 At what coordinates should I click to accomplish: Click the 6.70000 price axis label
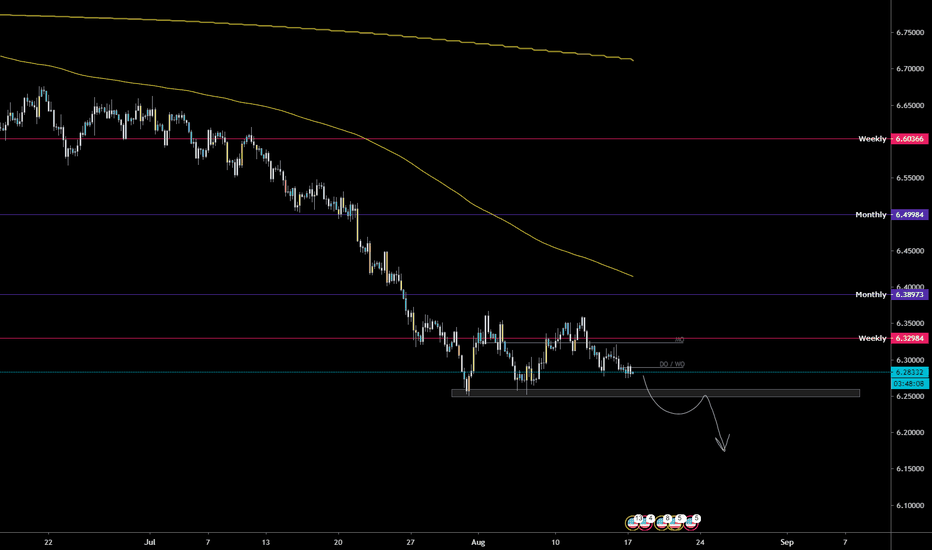click(x=910, y=69)
